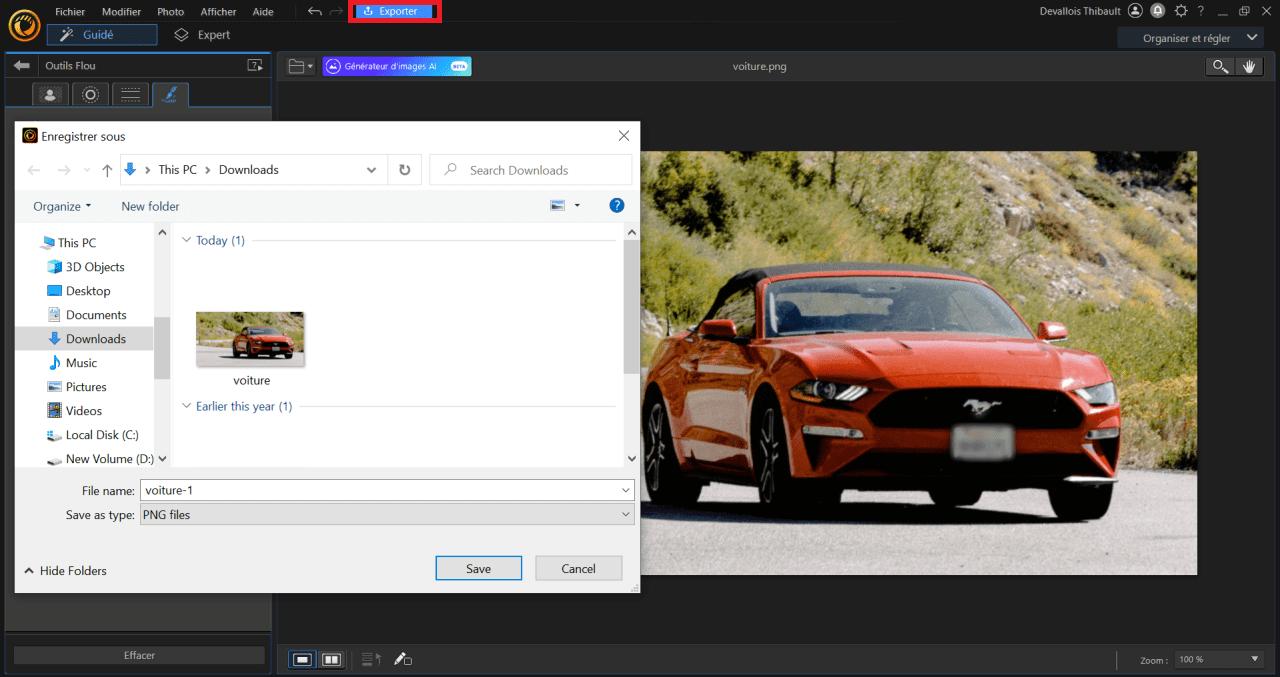Open the Fichier menu
Screen dimensions: 1280x677
[70, 11]
